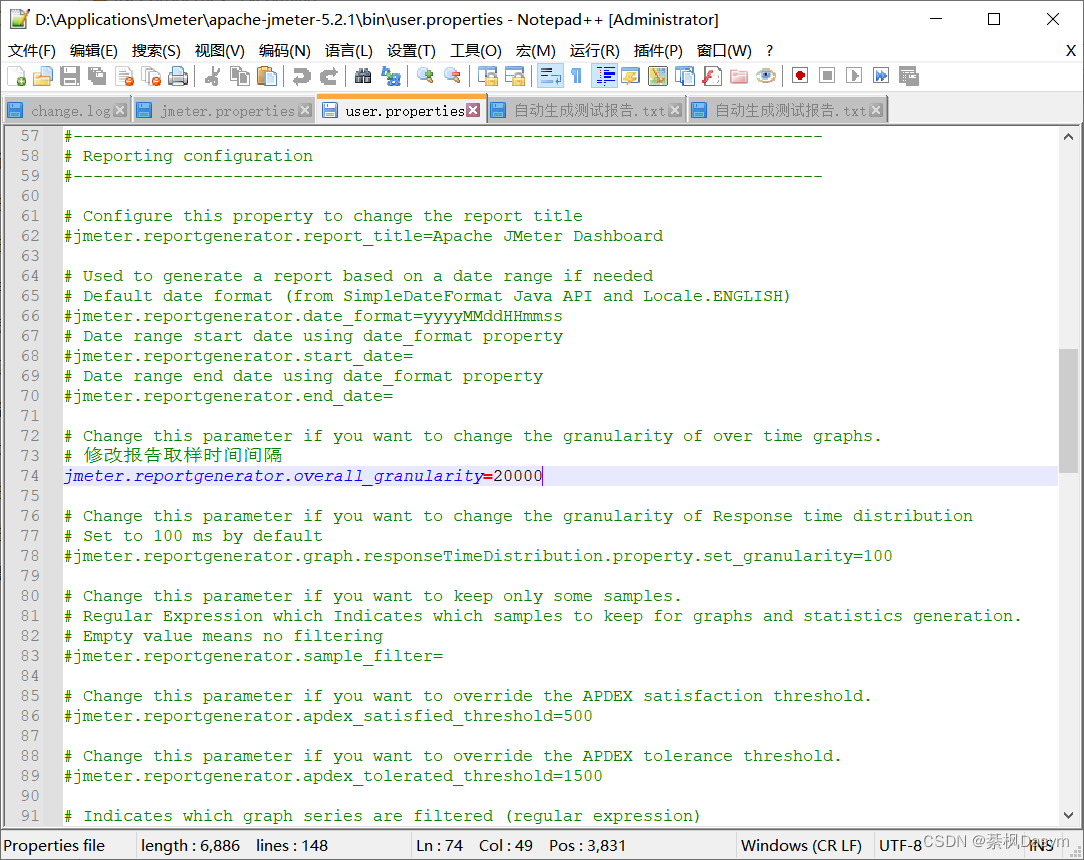Toggle Folder as Workspace panel
The image size is (1084, 860).
pyautogui.click(x=738, y=76)
